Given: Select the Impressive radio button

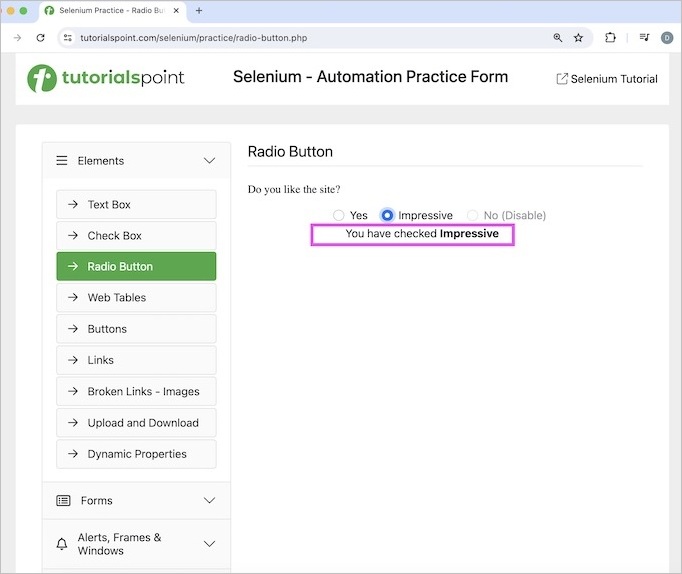Looking at the screenshot, I should click(388, 216).
